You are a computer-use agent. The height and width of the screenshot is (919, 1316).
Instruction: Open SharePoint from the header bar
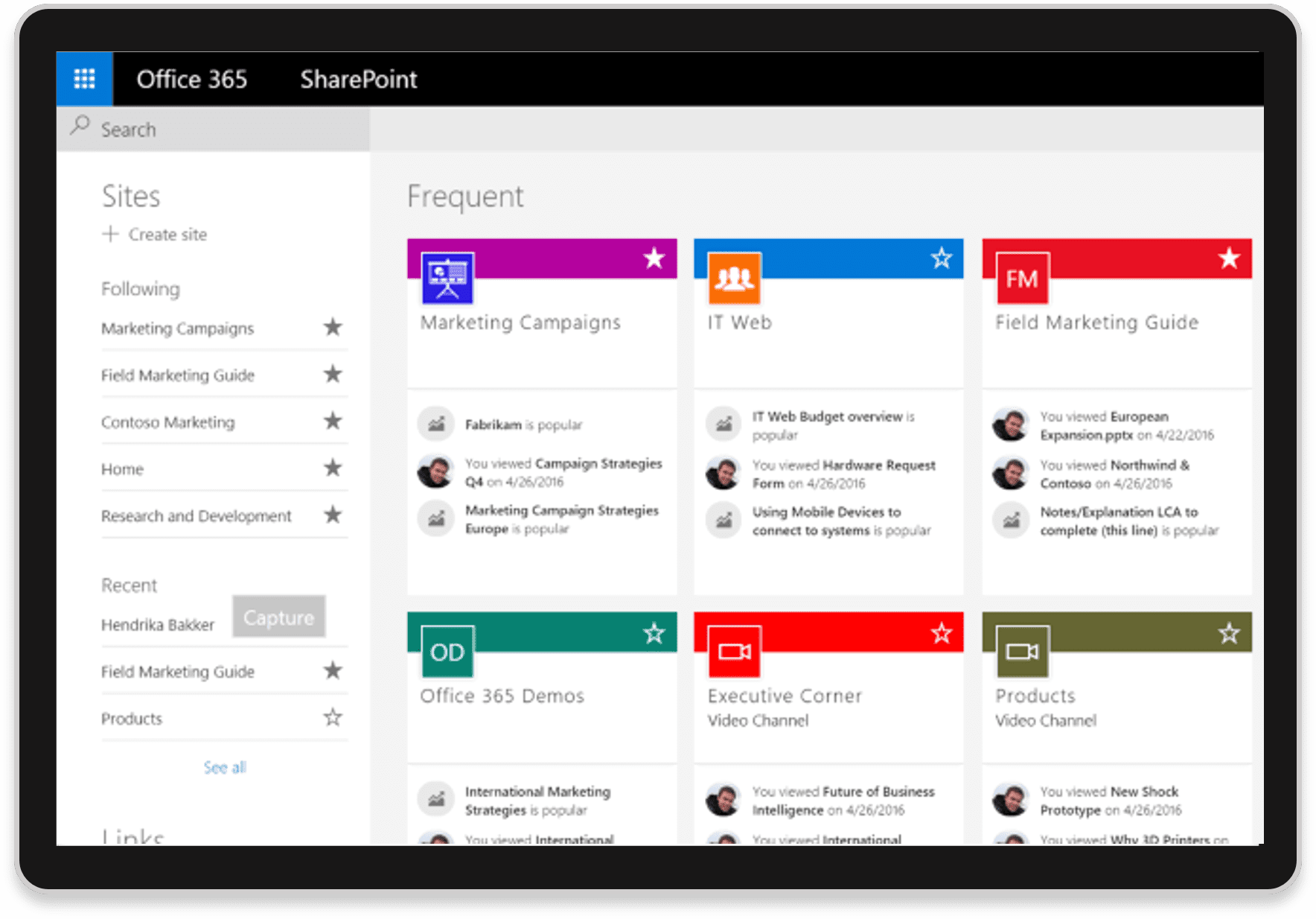click(x=359, y=79)
